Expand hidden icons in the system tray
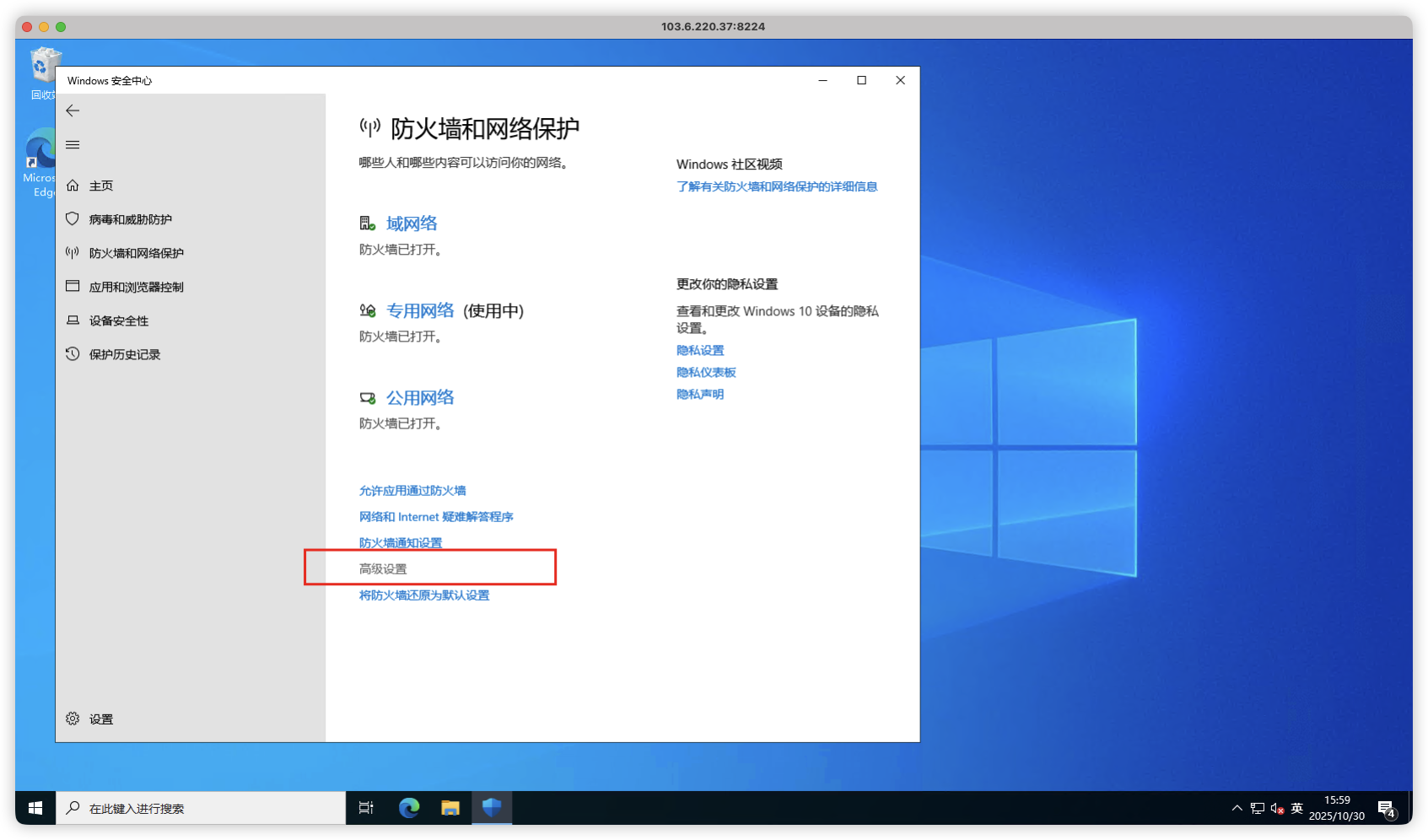Screen dimensions: 1428x840 [1236, 807]
